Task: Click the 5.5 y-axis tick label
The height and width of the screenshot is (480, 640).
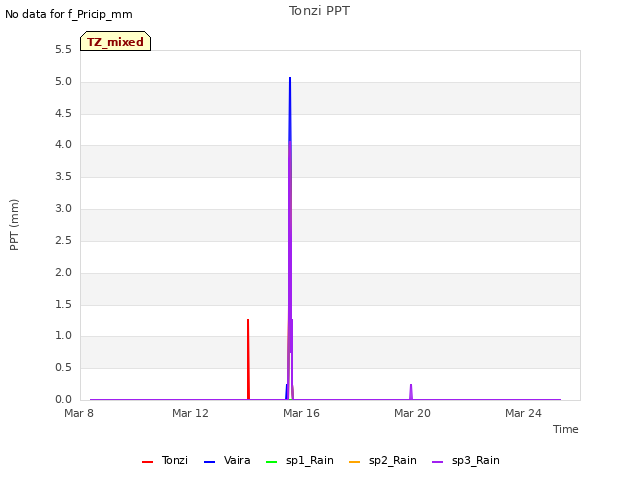Action: (63, 50)
